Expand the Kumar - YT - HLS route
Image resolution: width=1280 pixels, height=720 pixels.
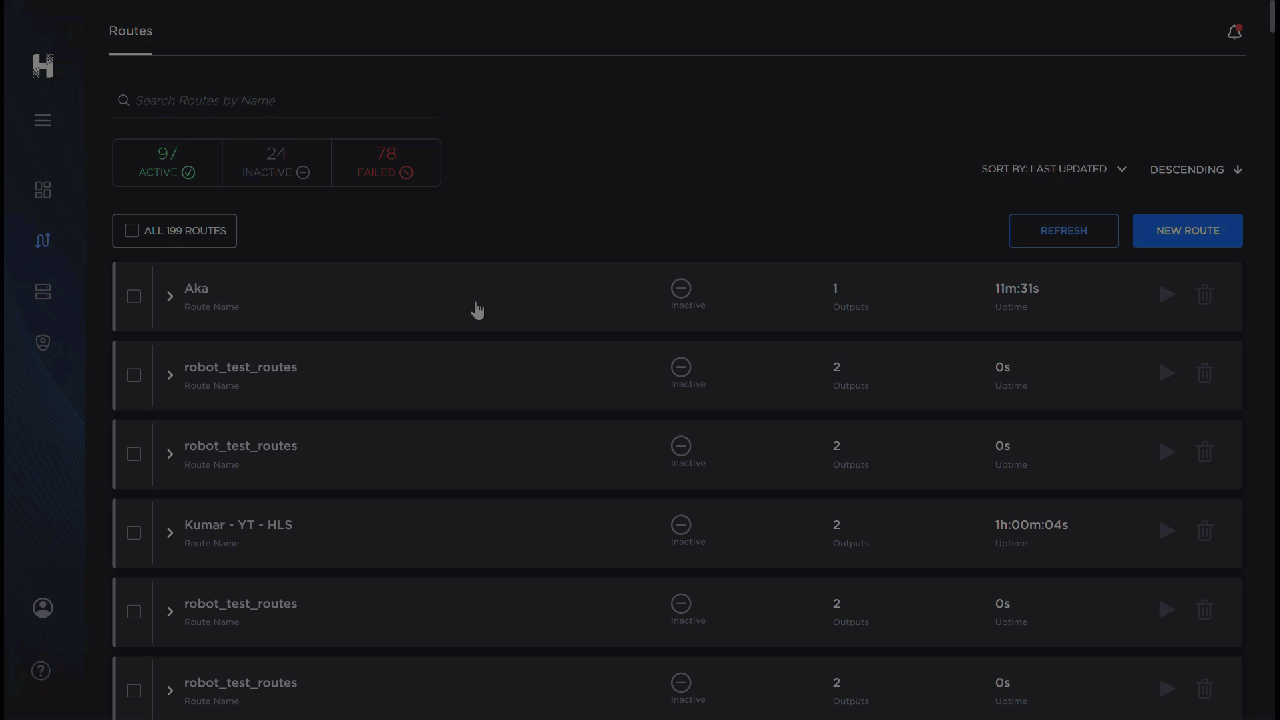(170, 533)
